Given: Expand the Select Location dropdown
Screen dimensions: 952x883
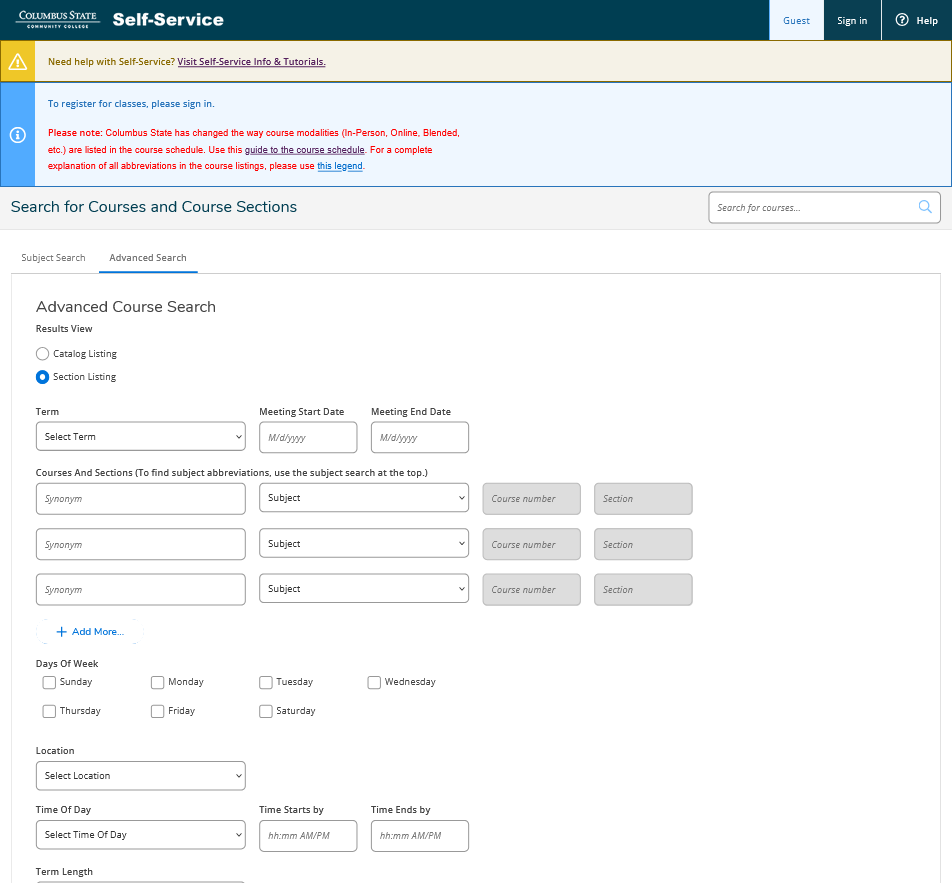Looking at the screenshot, I should point(140,776).
